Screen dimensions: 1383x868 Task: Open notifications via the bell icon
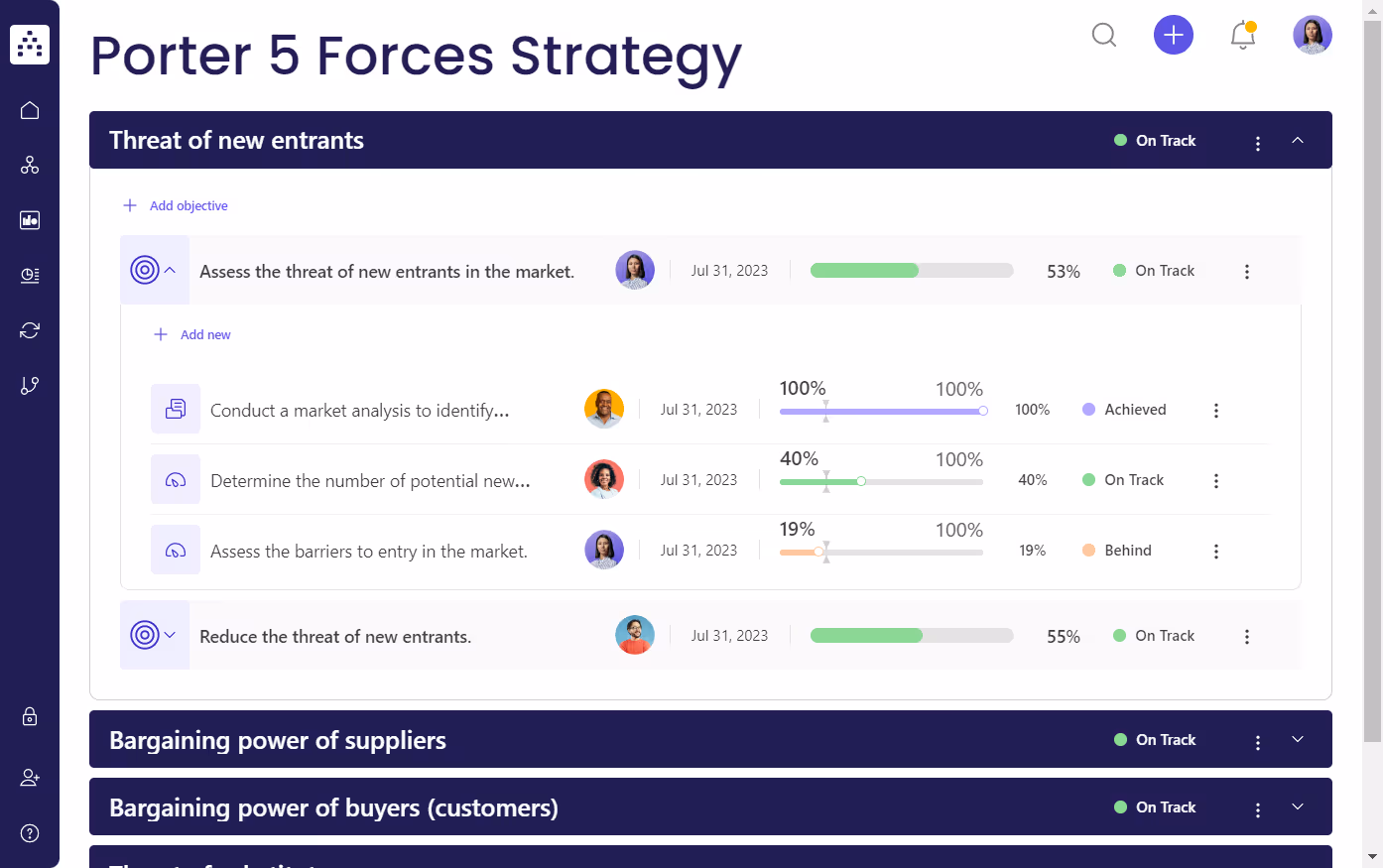click(x=1242, y=35)
